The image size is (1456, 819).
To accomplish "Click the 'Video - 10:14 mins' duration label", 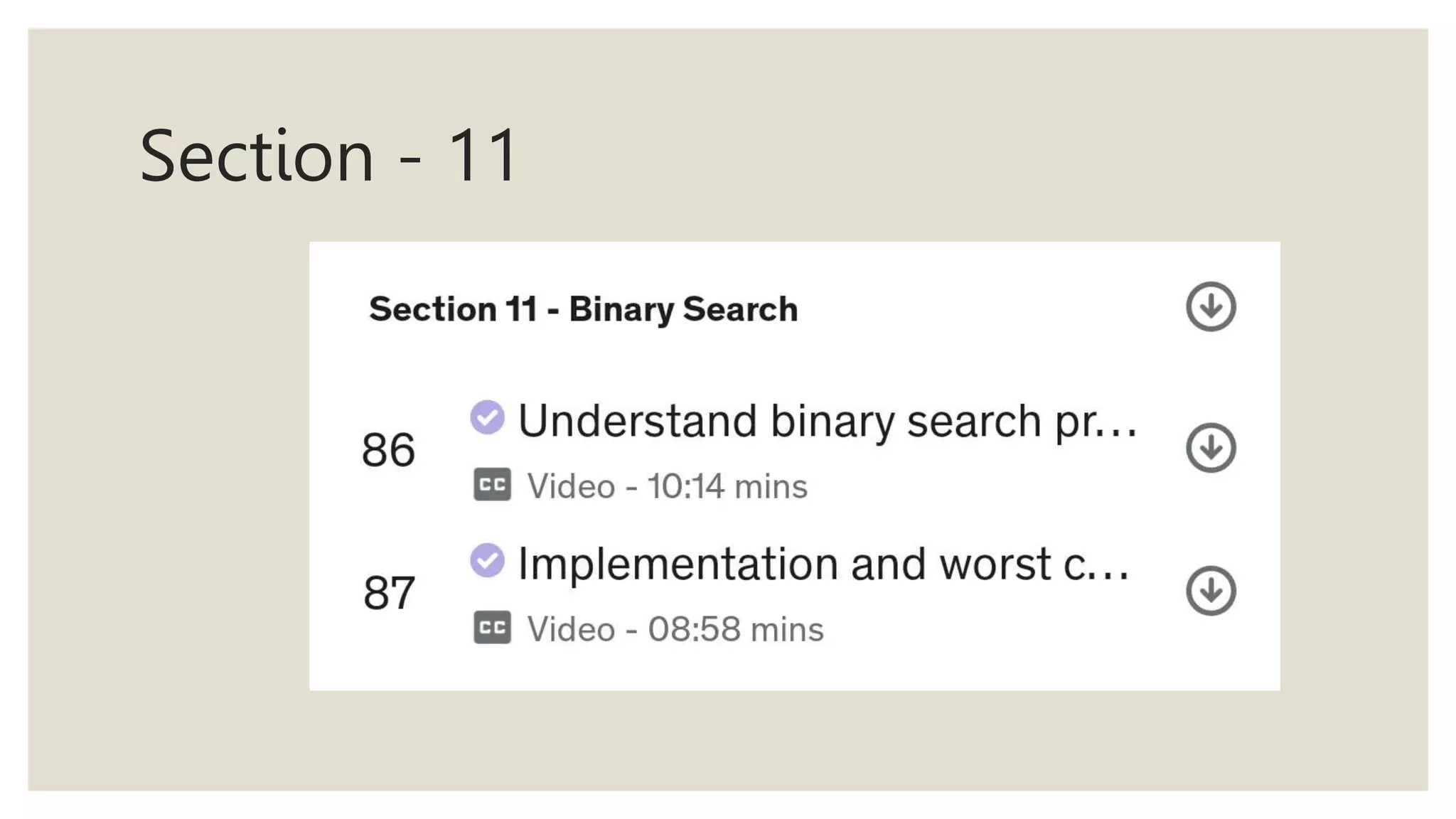I will (x=667, y=487).
